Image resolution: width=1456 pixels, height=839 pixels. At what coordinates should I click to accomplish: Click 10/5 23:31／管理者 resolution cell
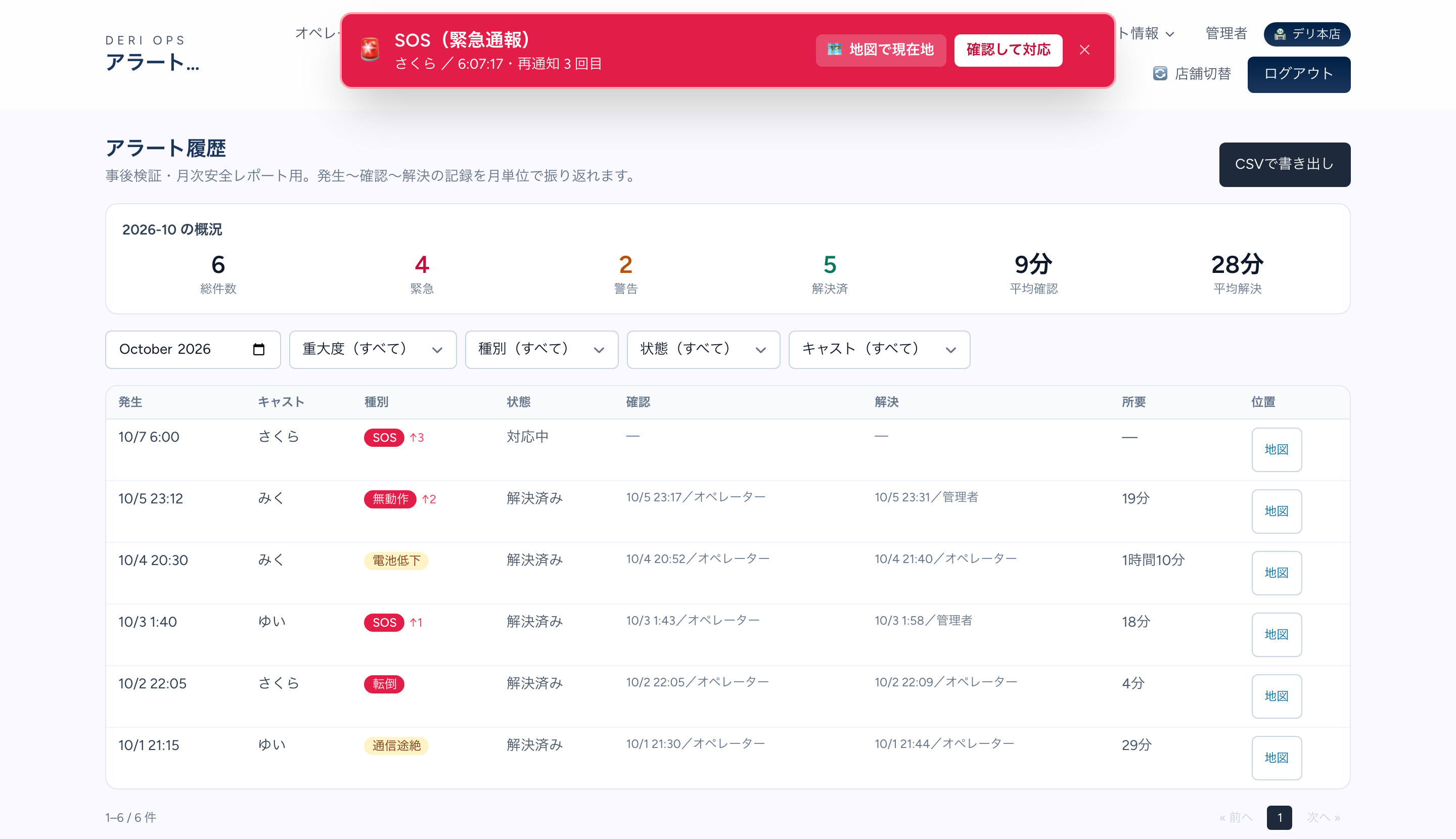926,497
